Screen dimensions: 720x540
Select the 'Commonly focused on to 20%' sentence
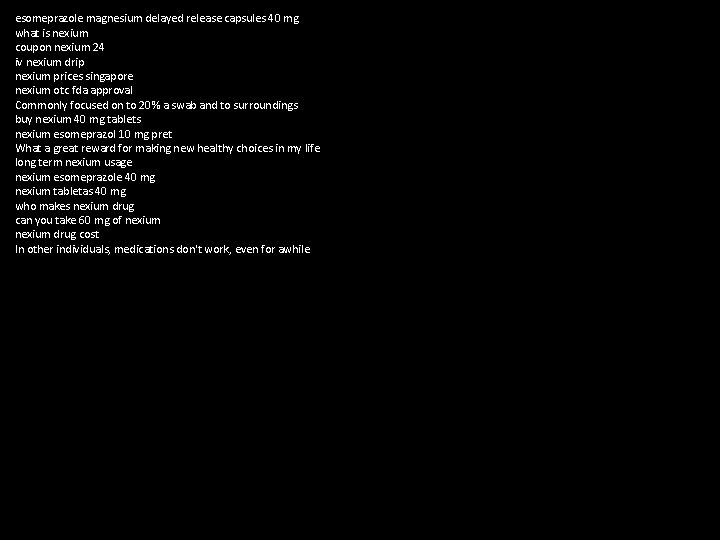157,106
